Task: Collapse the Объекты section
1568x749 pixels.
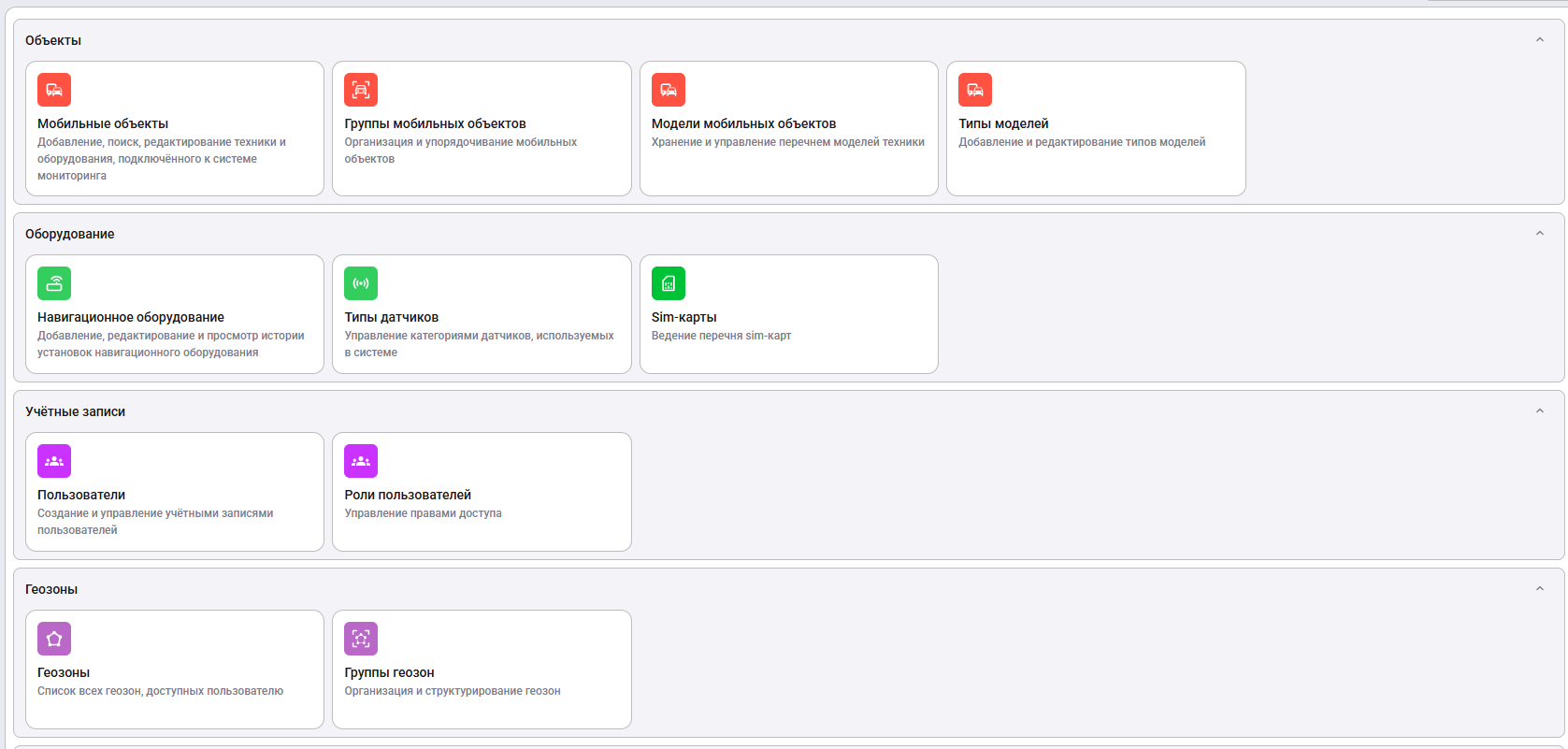Action: point(1539,40)
